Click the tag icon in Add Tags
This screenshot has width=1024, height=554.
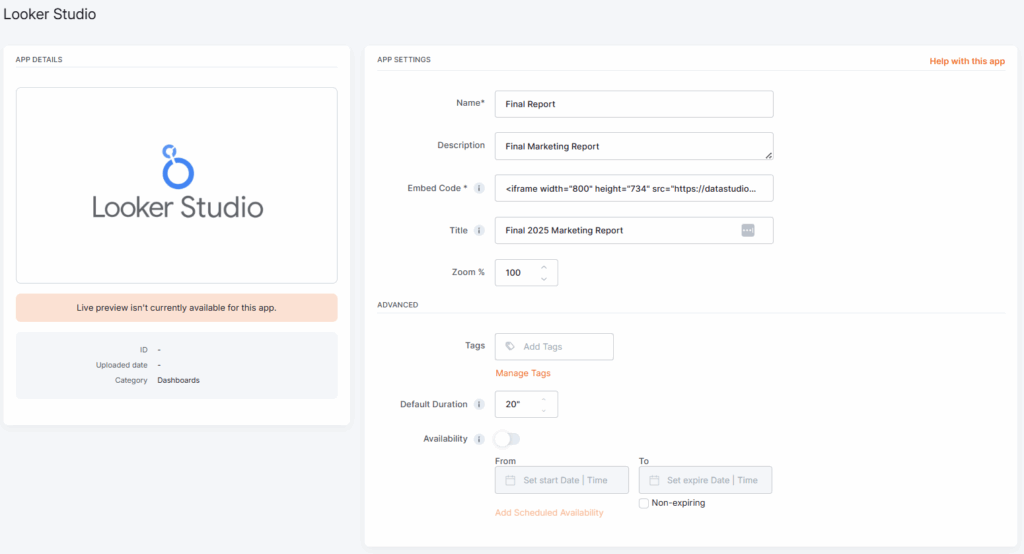510,346
